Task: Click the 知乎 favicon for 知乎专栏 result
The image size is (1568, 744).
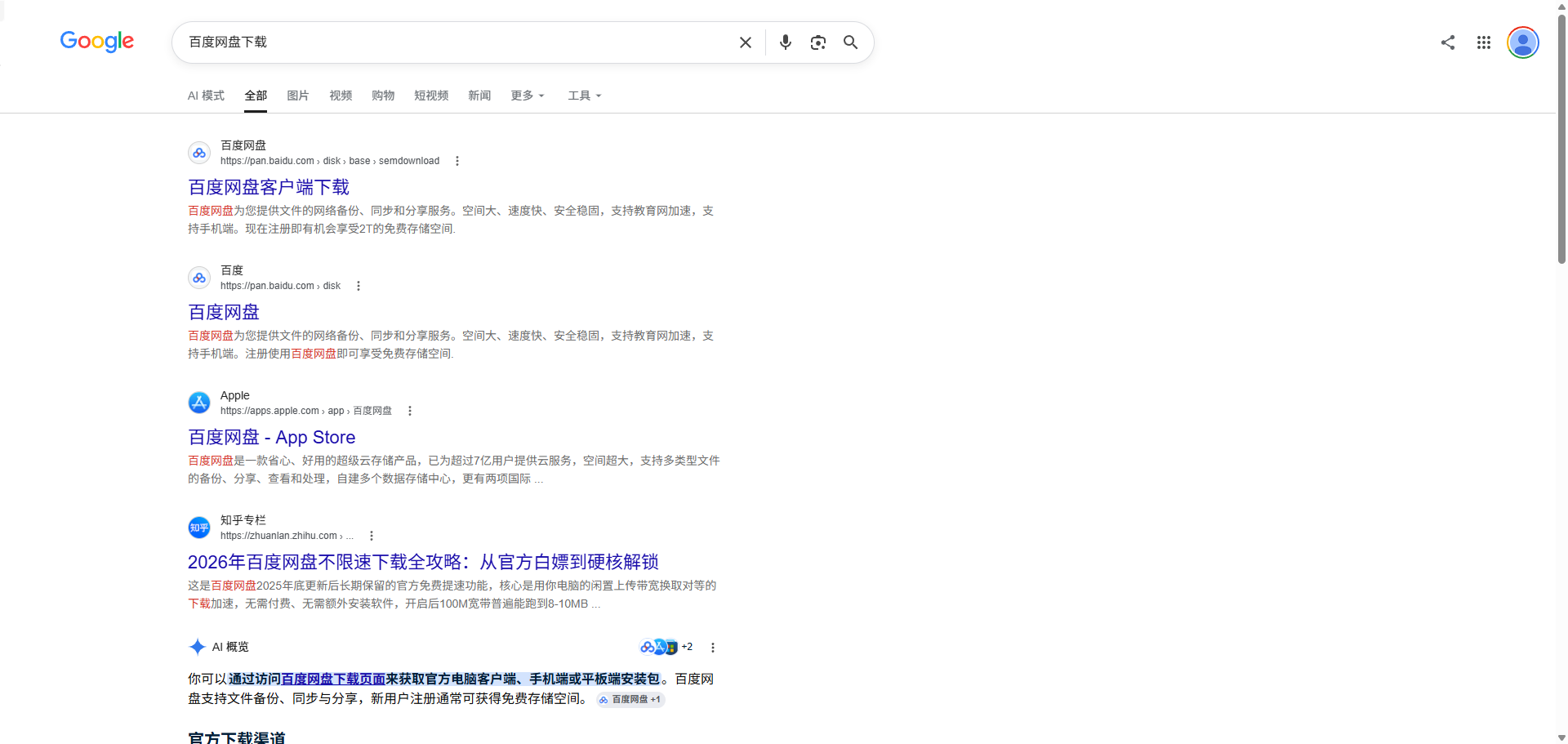Action: [199, 528]
